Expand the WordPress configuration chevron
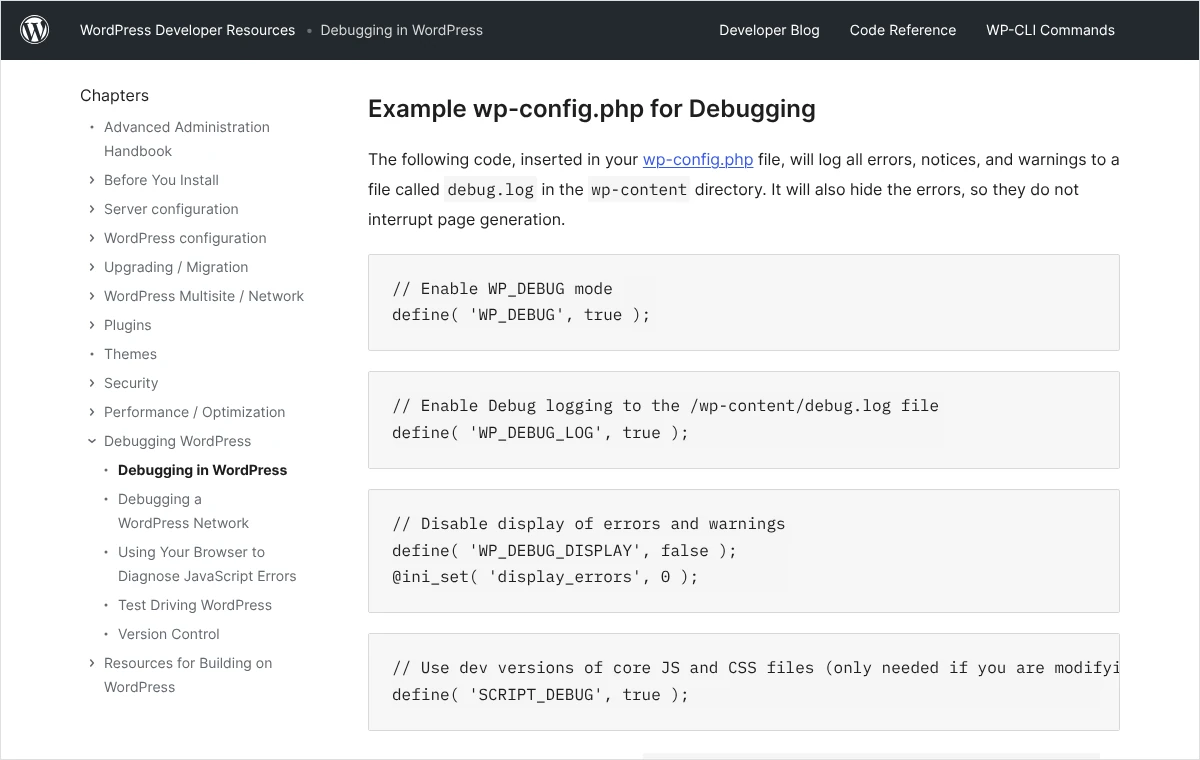 (x=92, y=238)
